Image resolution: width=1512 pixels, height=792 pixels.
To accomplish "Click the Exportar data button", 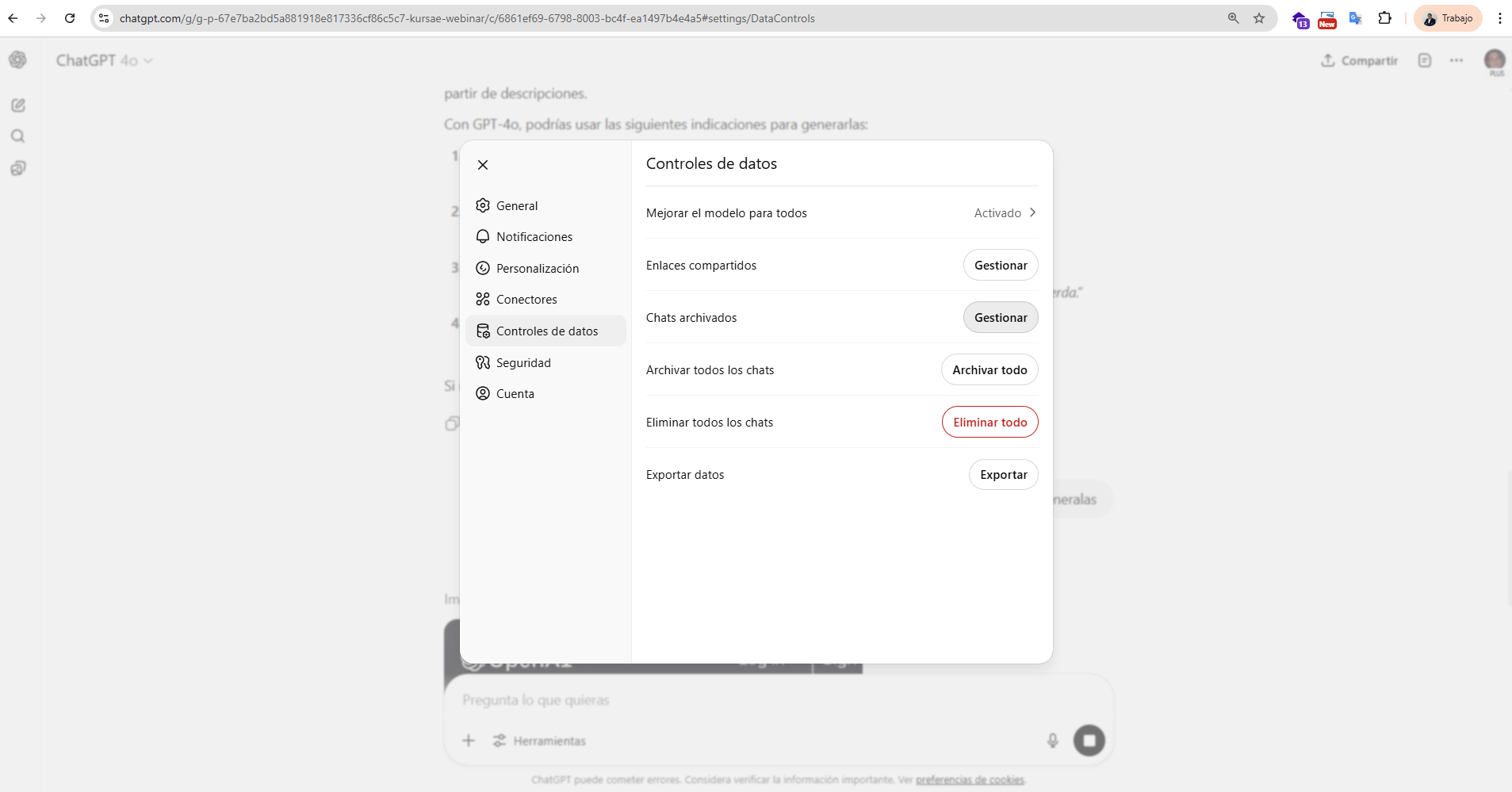I will coord(1003,475).
